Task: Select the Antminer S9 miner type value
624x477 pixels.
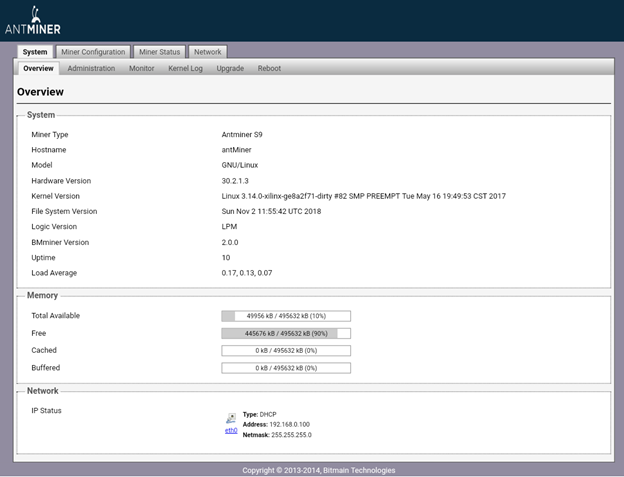Action: (242, 134)
